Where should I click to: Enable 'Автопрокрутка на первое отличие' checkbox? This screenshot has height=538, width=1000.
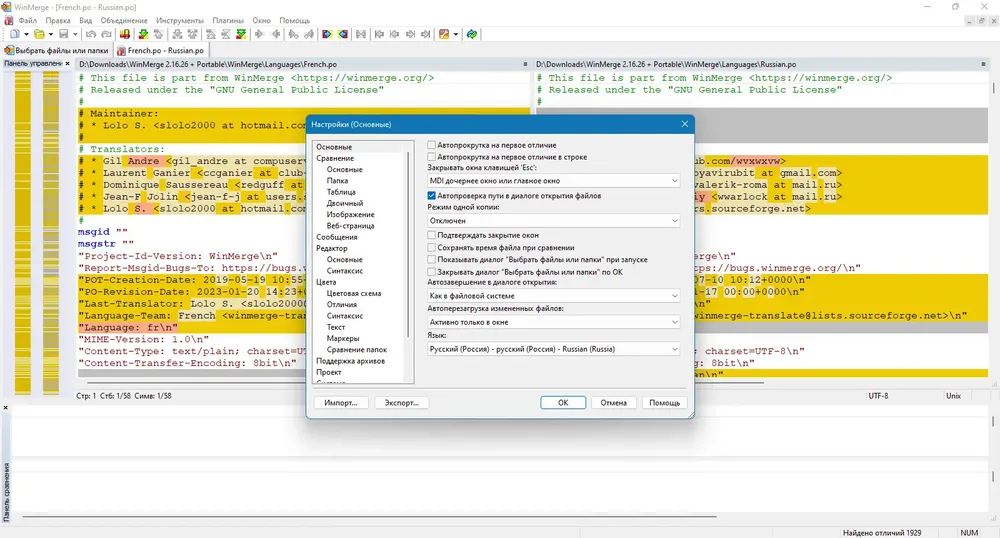click(x=432, y=145)
